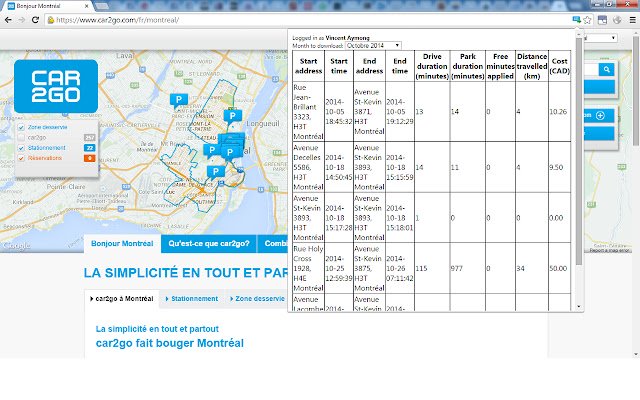
Task: Select the Bonjour Montréal page tab
Action: tap(122, 244)
